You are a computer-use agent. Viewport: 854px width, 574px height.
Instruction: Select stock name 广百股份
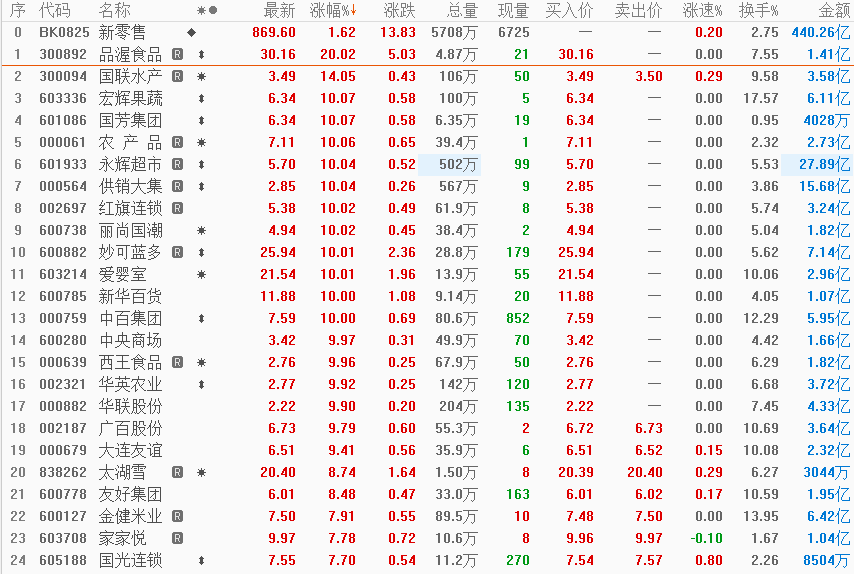tap(130, 429)
